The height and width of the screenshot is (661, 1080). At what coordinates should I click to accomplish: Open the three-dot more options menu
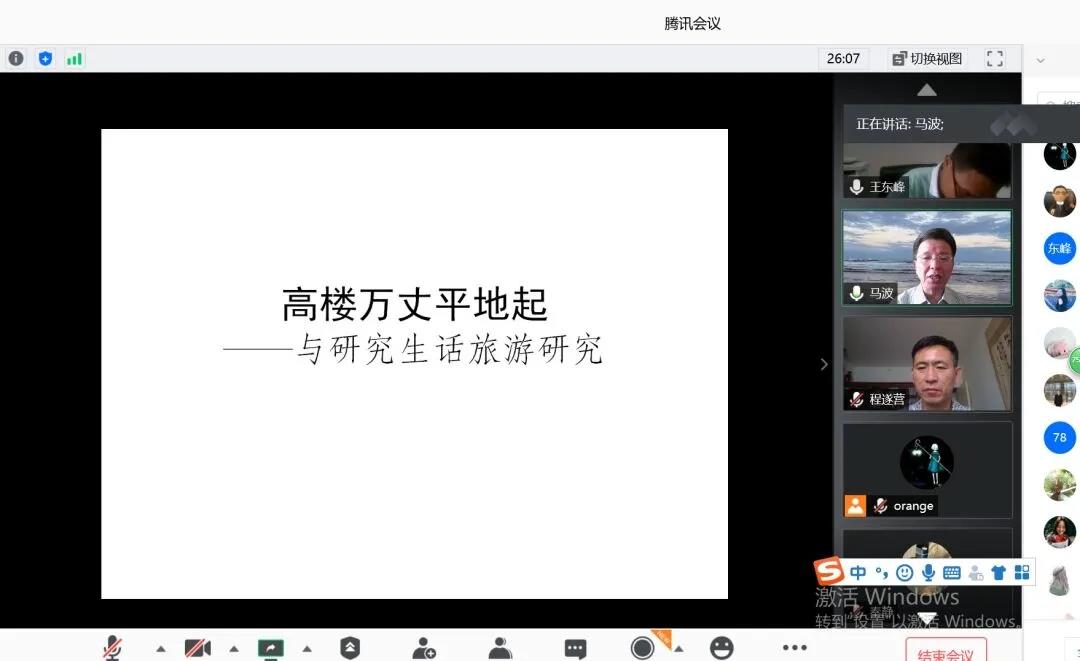click(x=795, y=648)
